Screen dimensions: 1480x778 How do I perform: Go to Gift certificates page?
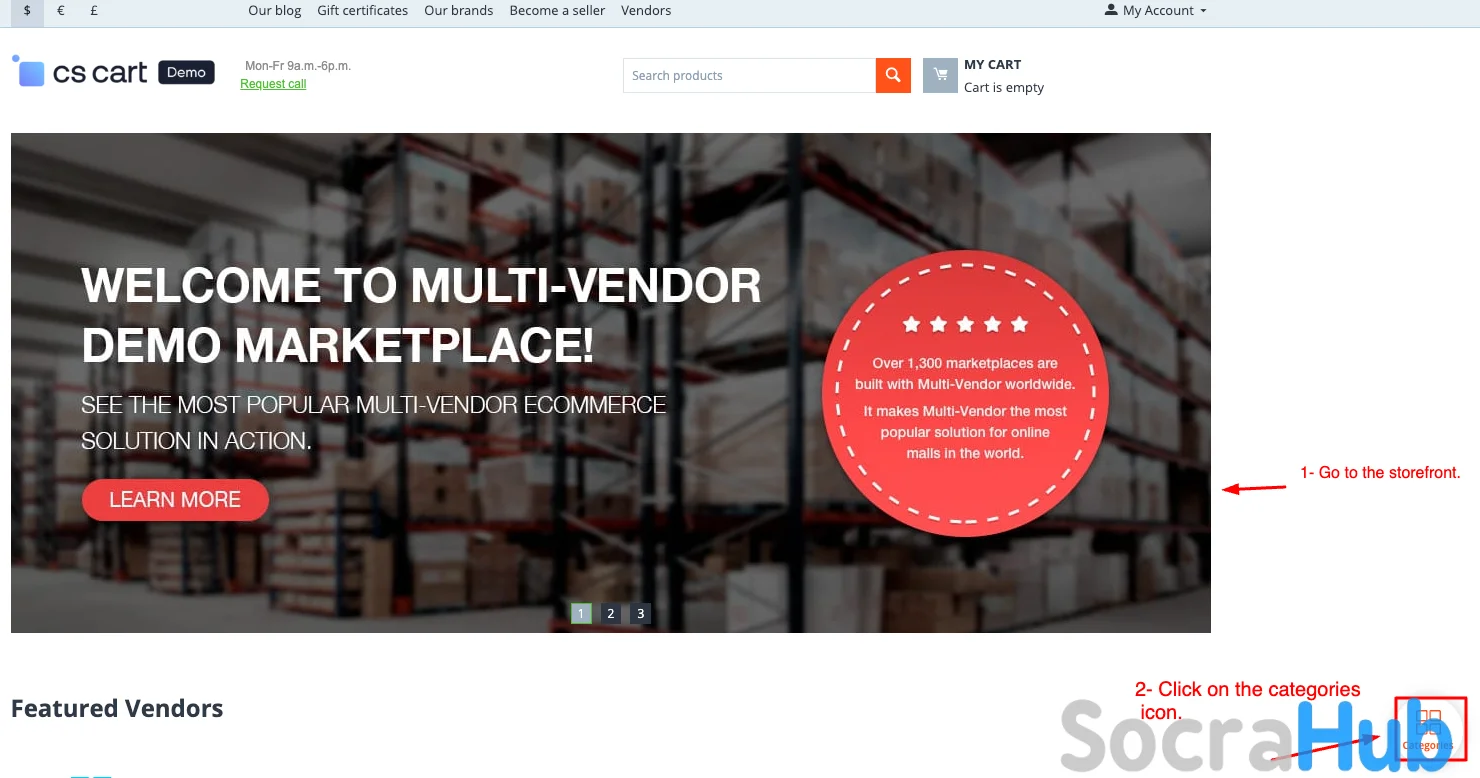(x=363, y=11)
